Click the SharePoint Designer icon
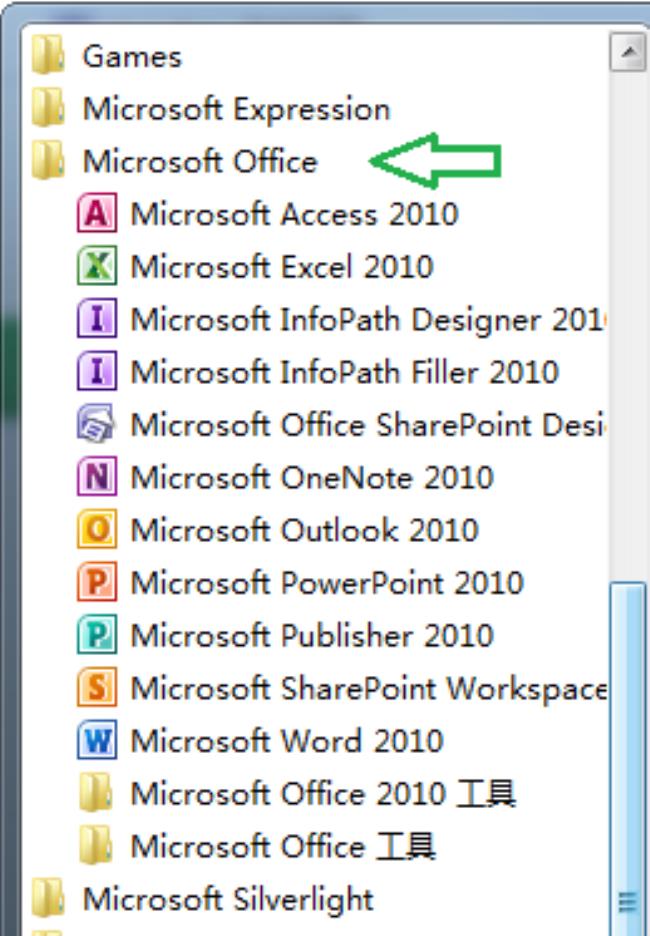 pyautogui.click(x=96, y=425)
